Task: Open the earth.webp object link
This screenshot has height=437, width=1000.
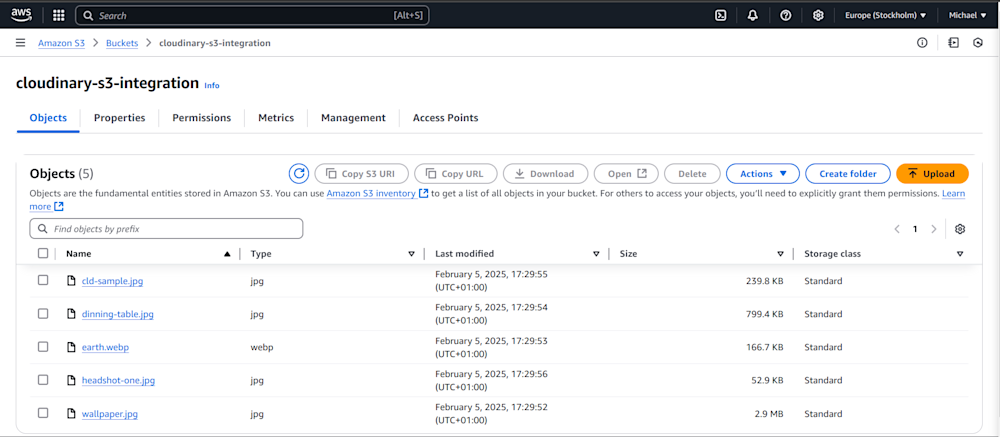Action: coord(106,347)
